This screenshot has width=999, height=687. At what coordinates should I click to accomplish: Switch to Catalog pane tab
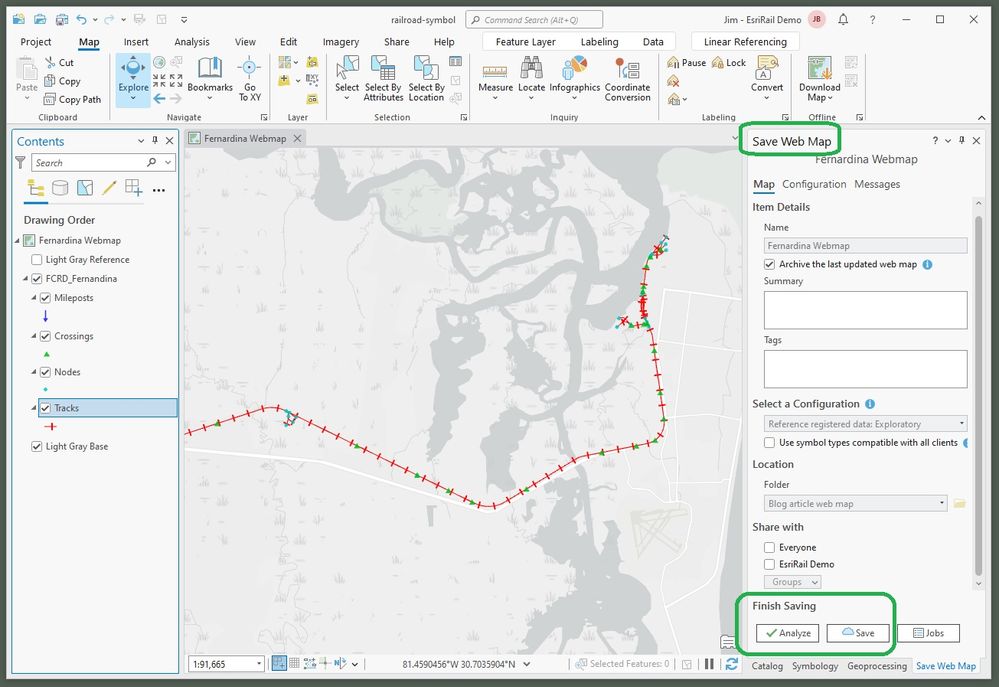(767, 666)
